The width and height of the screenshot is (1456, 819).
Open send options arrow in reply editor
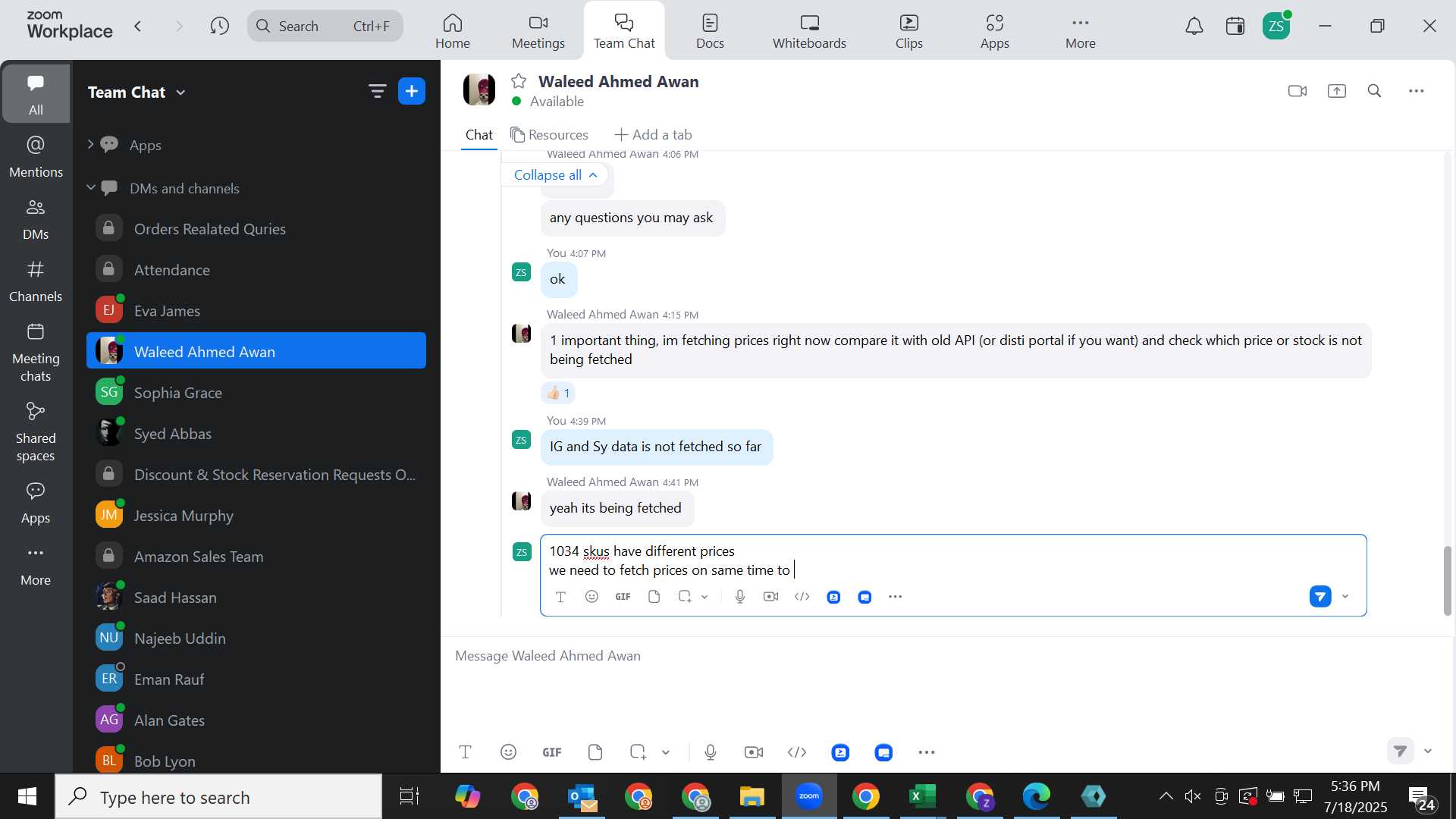[1345, 597]
